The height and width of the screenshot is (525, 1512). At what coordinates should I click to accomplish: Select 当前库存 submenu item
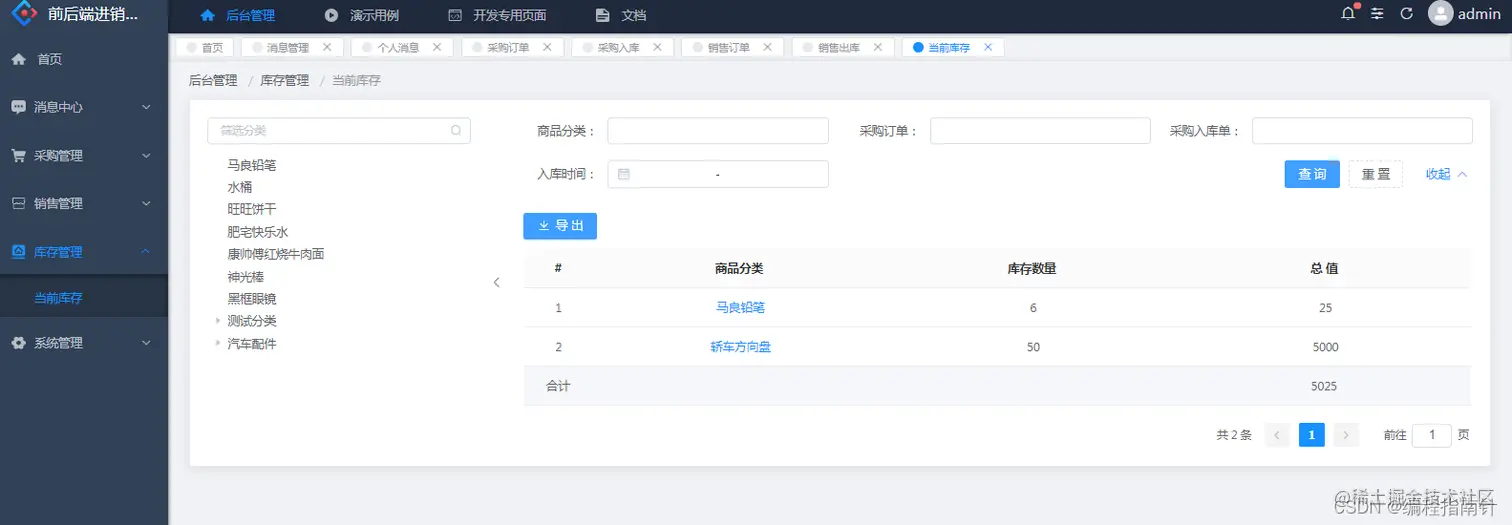(84, 298)
